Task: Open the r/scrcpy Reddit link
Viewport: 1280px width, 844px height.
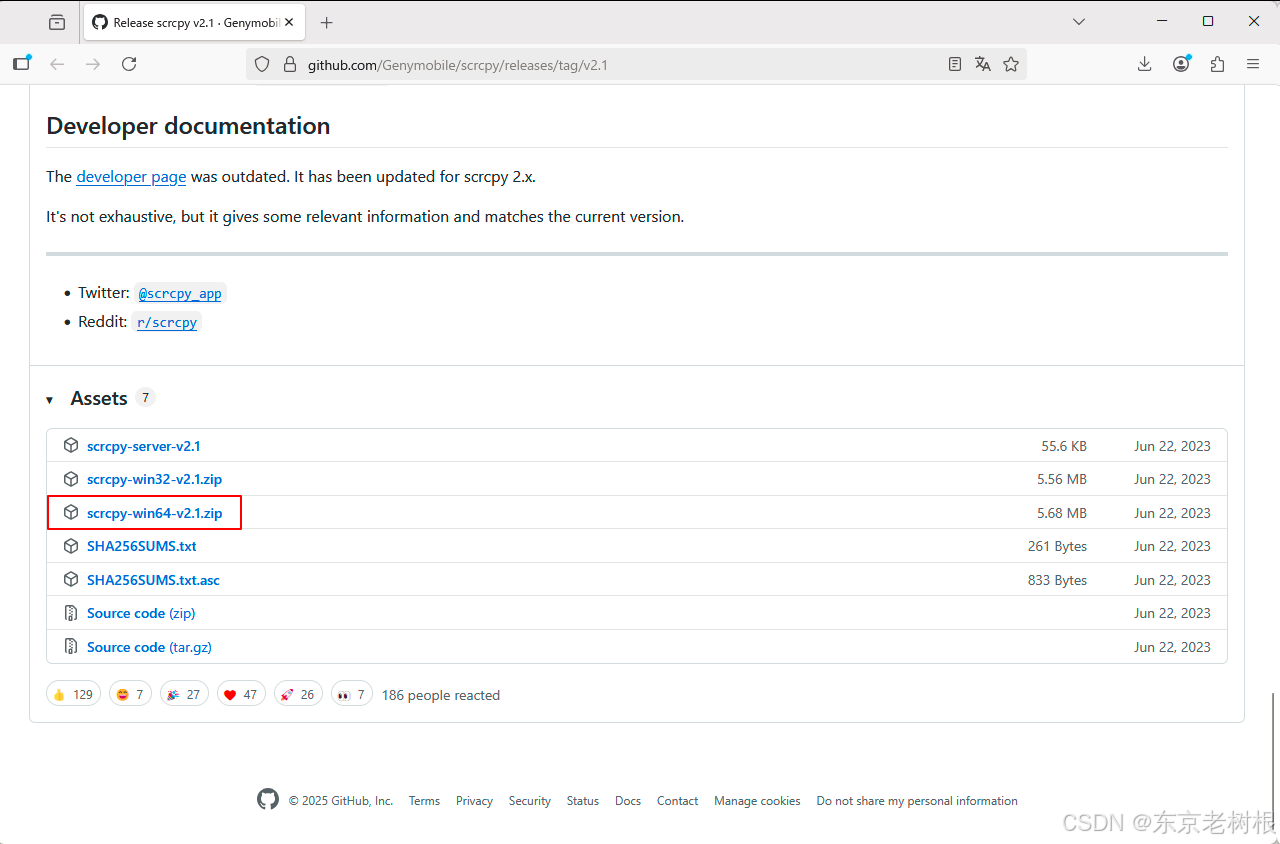Action: point(167,322)
